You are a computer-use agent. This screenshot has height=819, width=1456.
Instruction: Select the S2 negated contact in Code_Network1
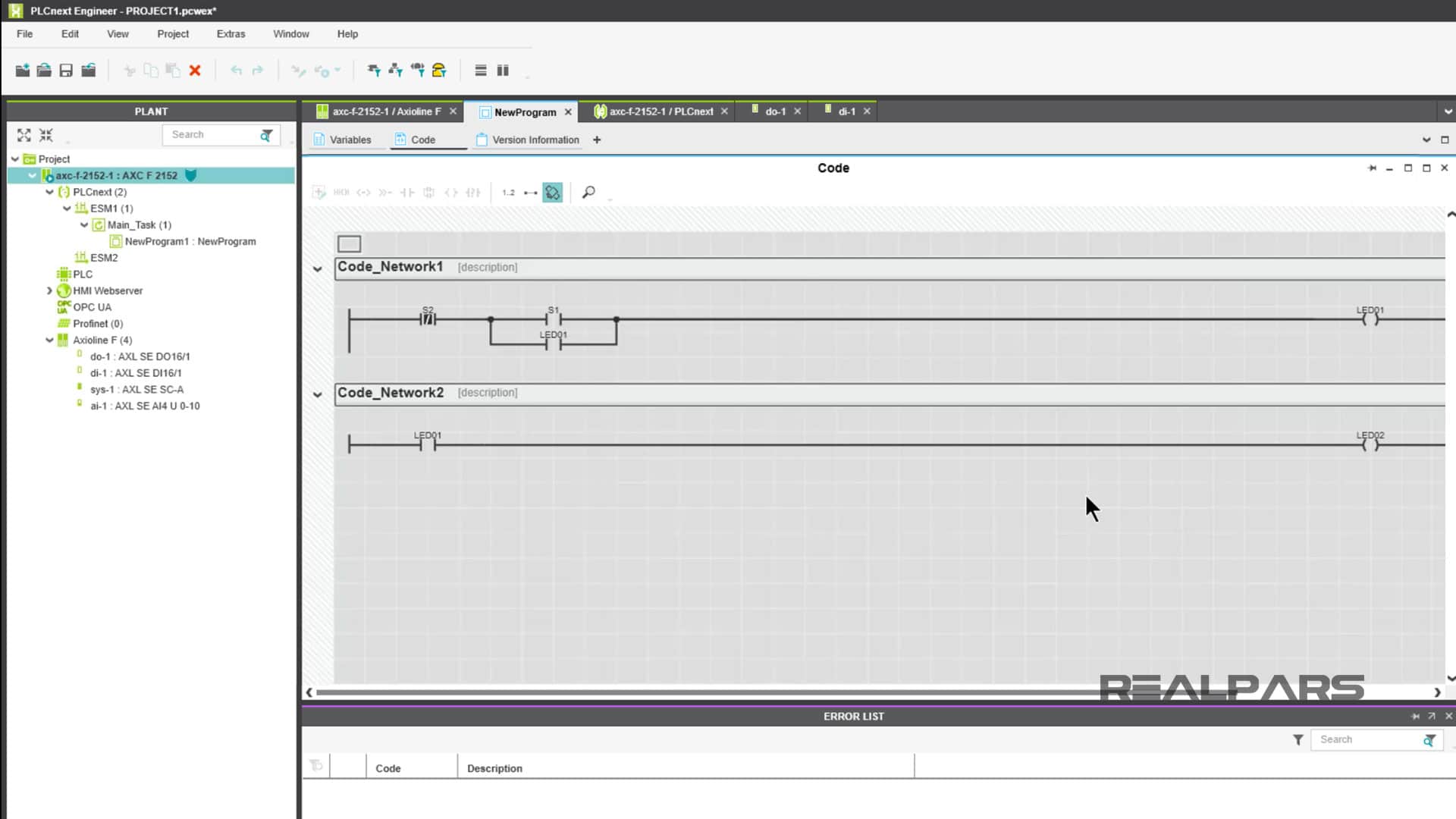[x=428, y=319]
